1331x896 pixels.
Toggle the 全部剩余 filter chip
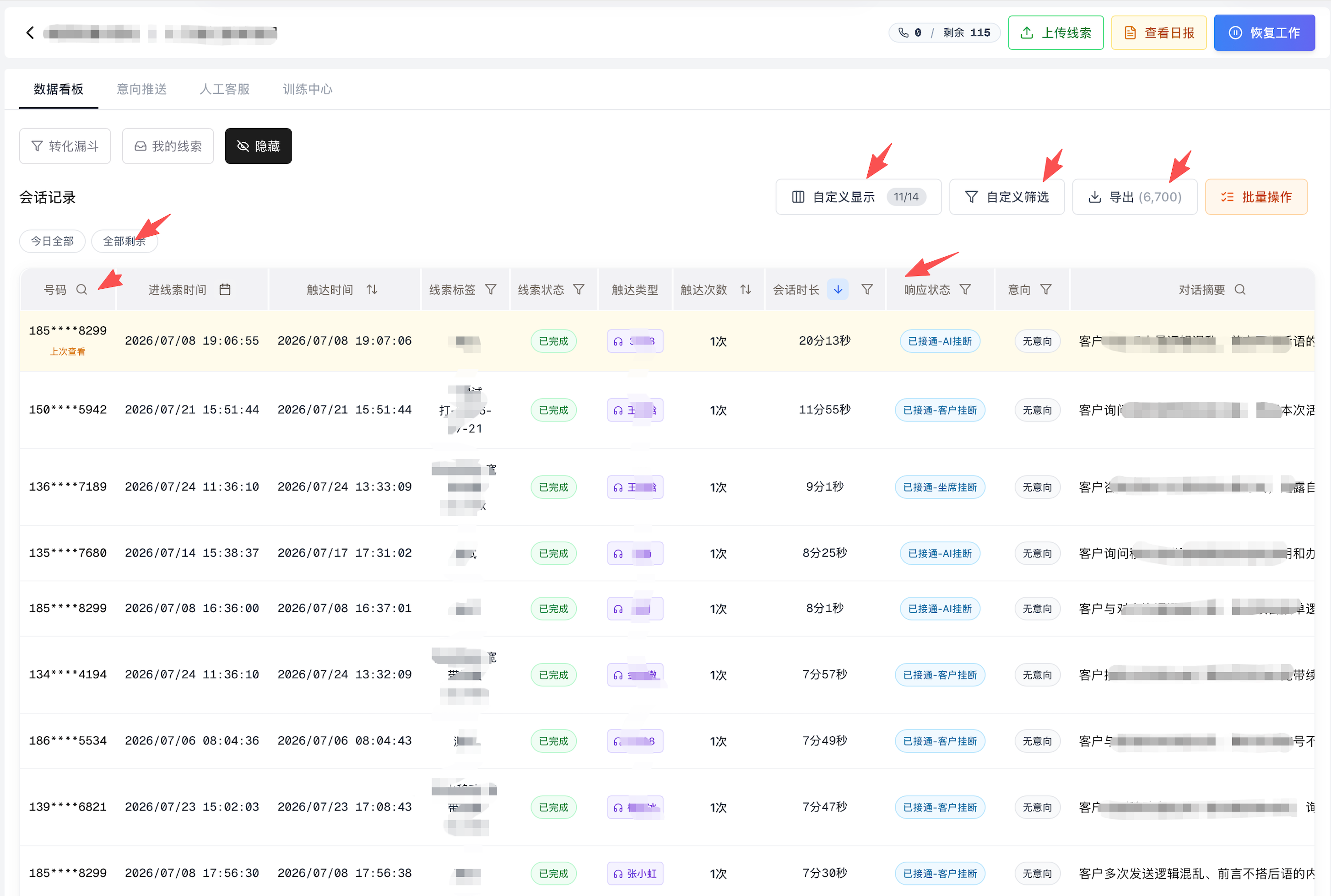(x=124, y=241)
